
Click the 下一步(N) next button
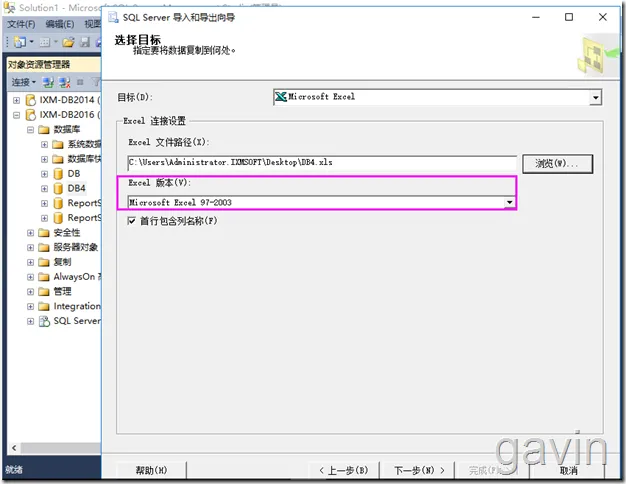pos(419,470)
